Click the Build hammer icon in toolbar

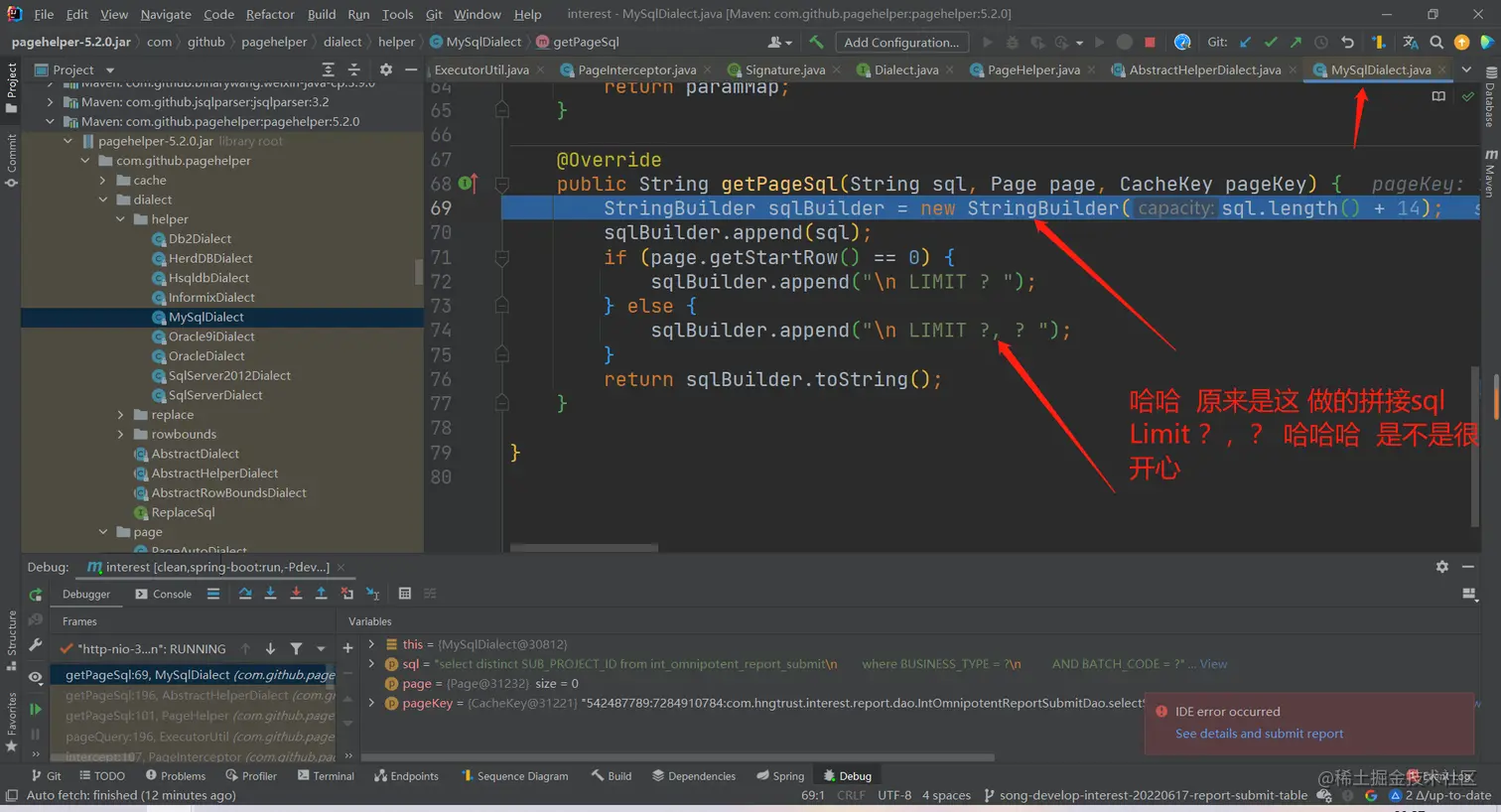(x=816, y=42)
